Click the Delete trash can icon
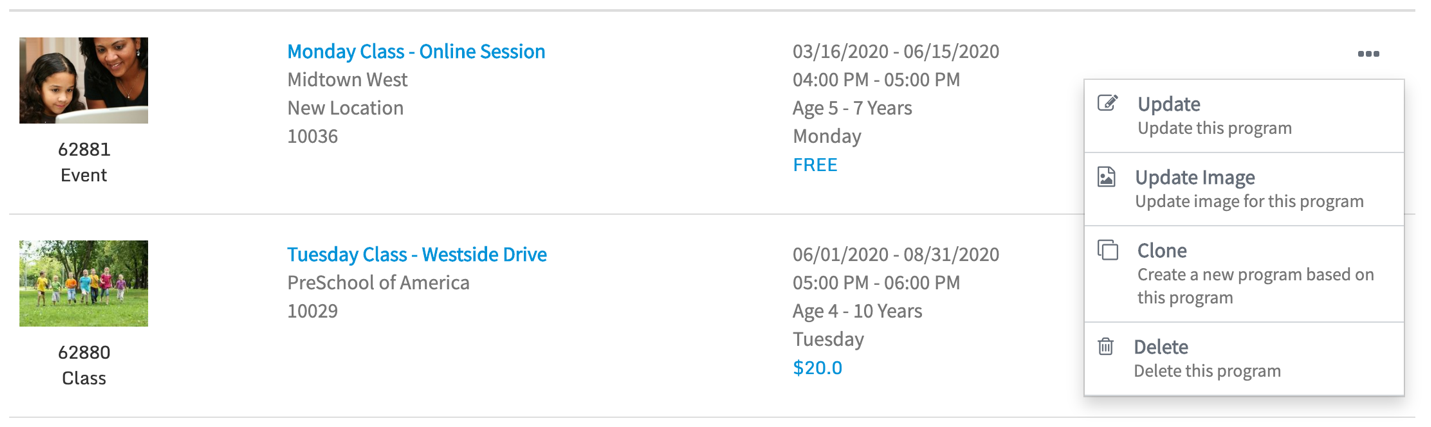The image size is (1431, 427). click(x=1106, y=347)
